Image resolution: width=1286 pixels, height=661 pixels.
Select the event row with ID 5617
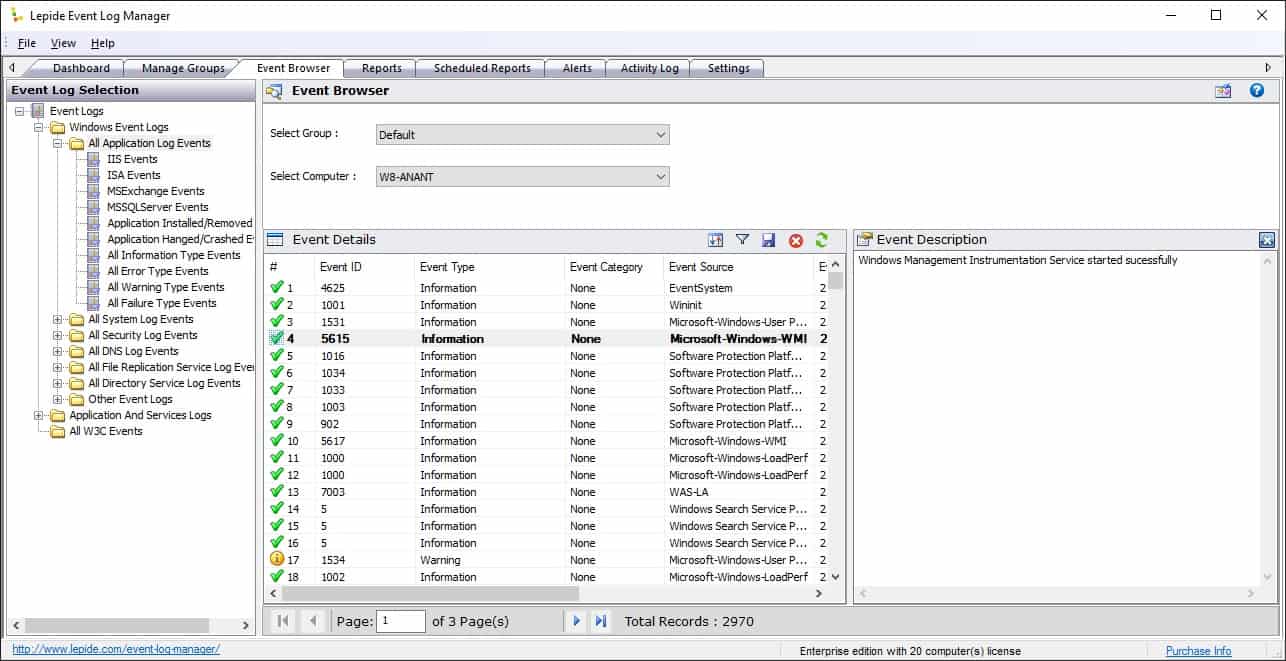tap(547, 441)
